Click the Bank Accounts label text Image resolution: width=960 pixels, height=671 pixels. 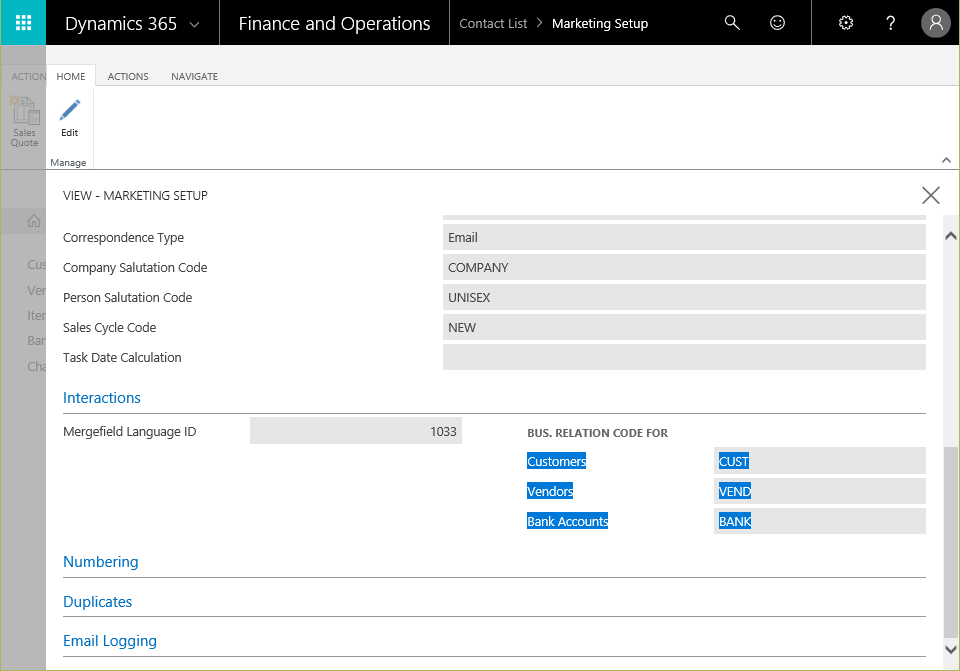[568, 521]
